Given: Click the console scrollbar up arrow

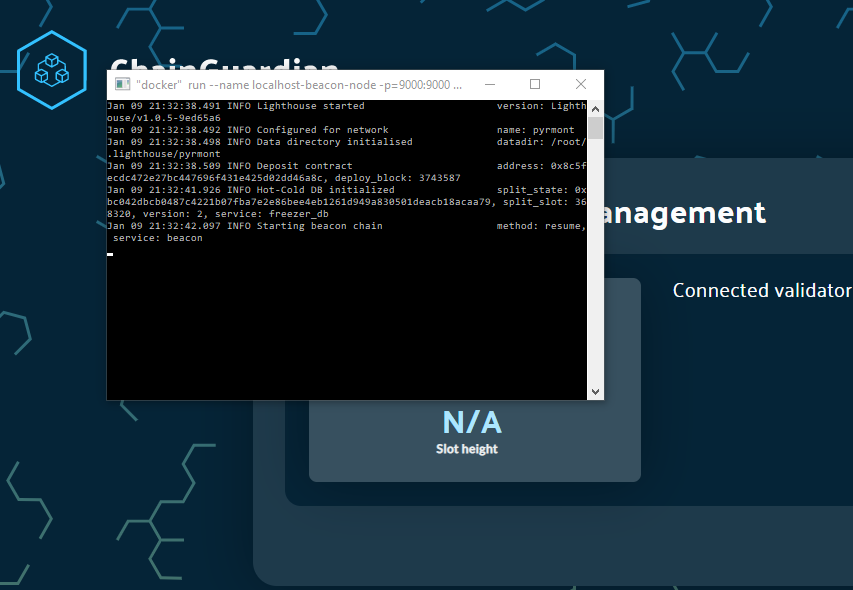Looking at the screenshot, I should 595,109.
